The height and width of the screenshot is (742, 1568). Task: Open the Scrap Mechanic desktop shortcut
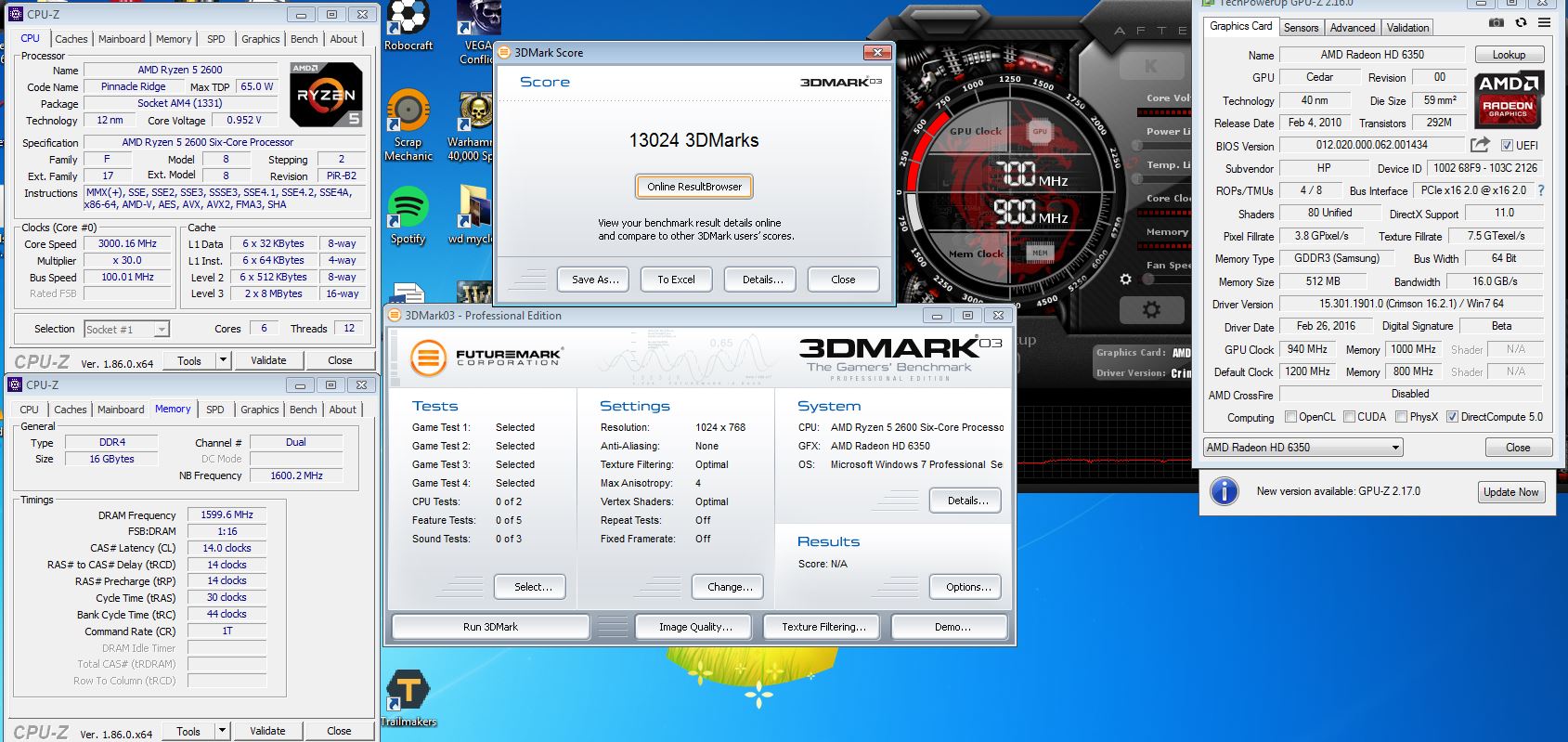[x=408, y=125]
